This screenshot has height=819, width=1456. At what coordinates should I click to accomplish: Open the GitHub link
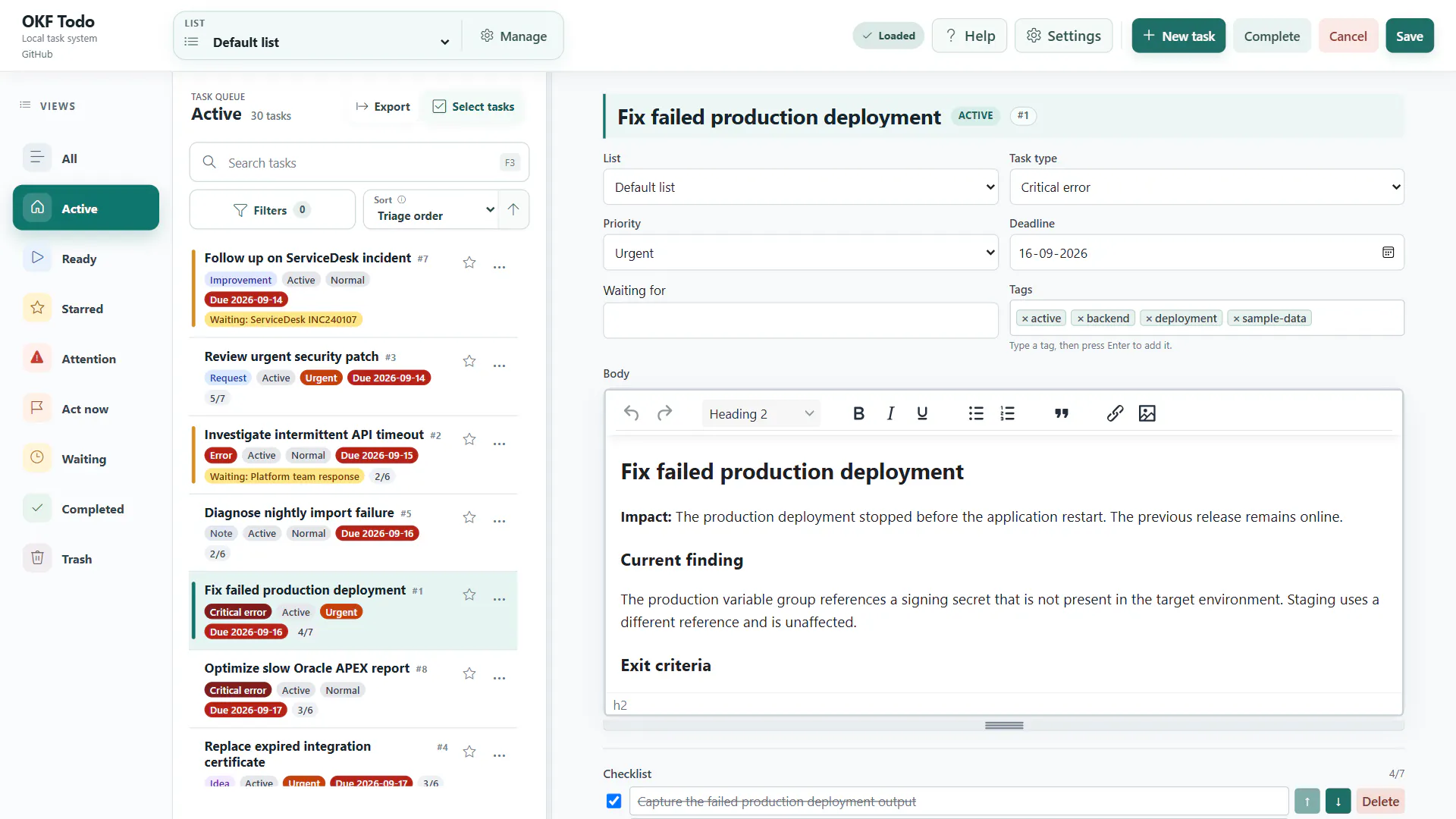[x=37, y=54]
